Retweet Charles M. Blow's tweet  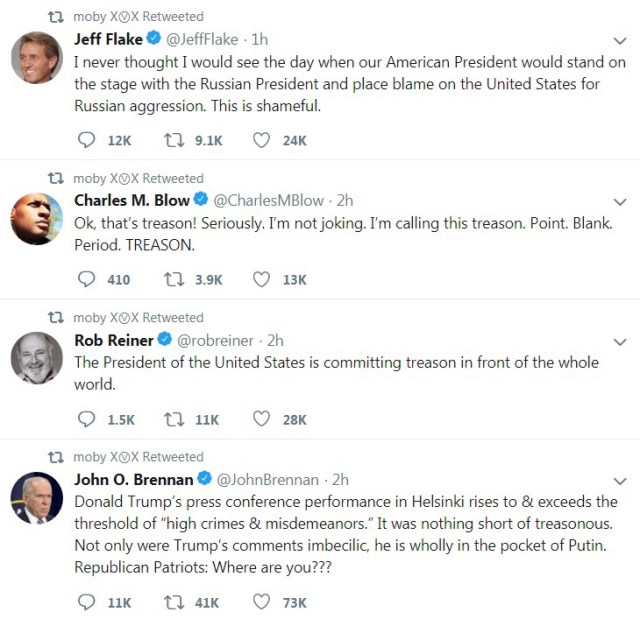(x=175, y=280)
